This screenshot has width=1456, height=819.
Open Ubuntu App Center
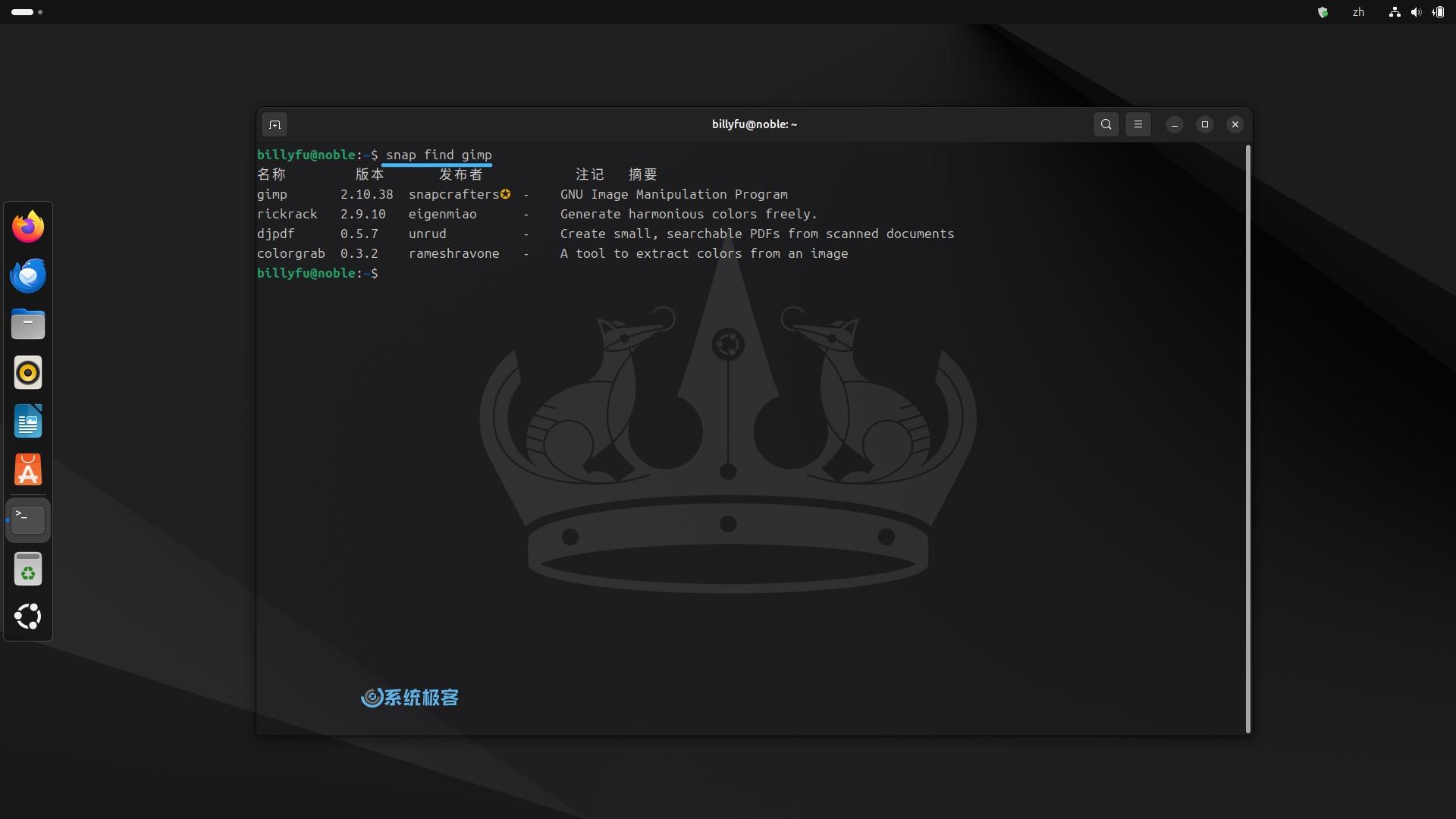click(28, 470)
